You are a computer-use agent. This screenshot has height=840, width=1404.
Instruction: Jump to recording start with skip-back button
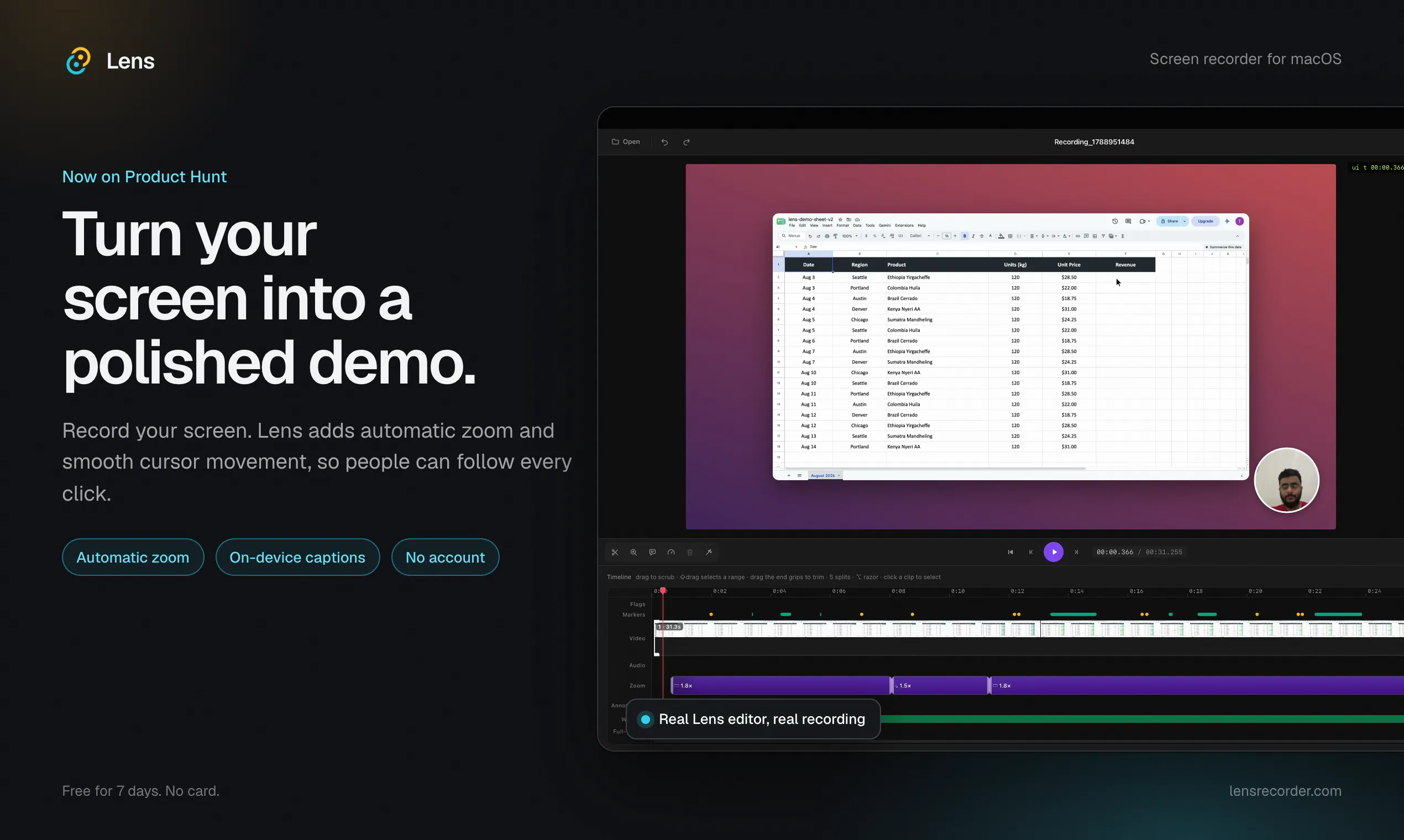click(x=1010, y=552)
